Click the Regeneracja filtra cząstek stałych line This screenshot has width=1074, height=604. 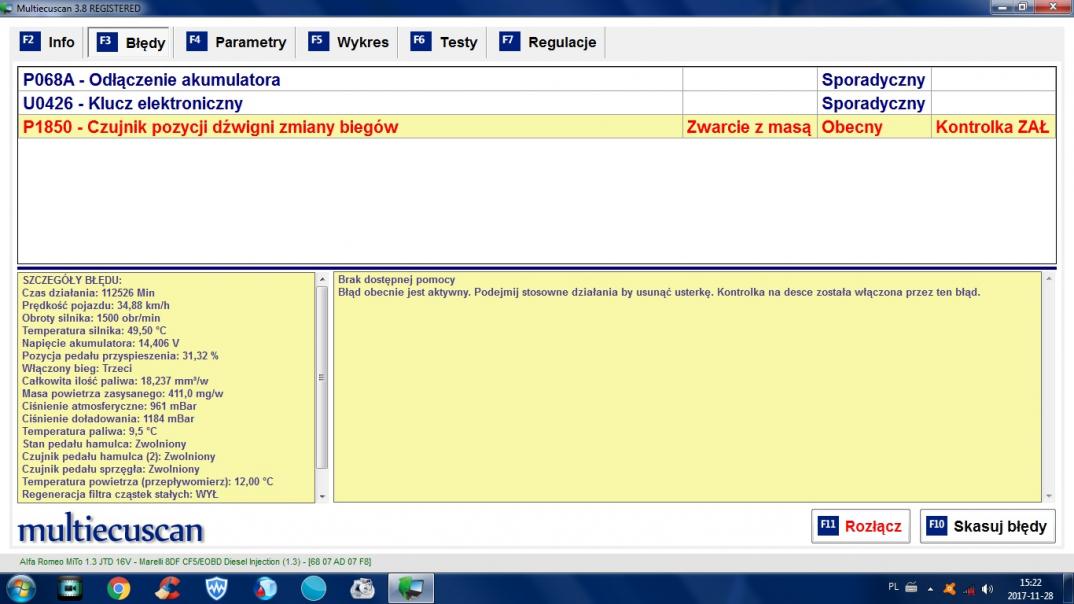120,494
